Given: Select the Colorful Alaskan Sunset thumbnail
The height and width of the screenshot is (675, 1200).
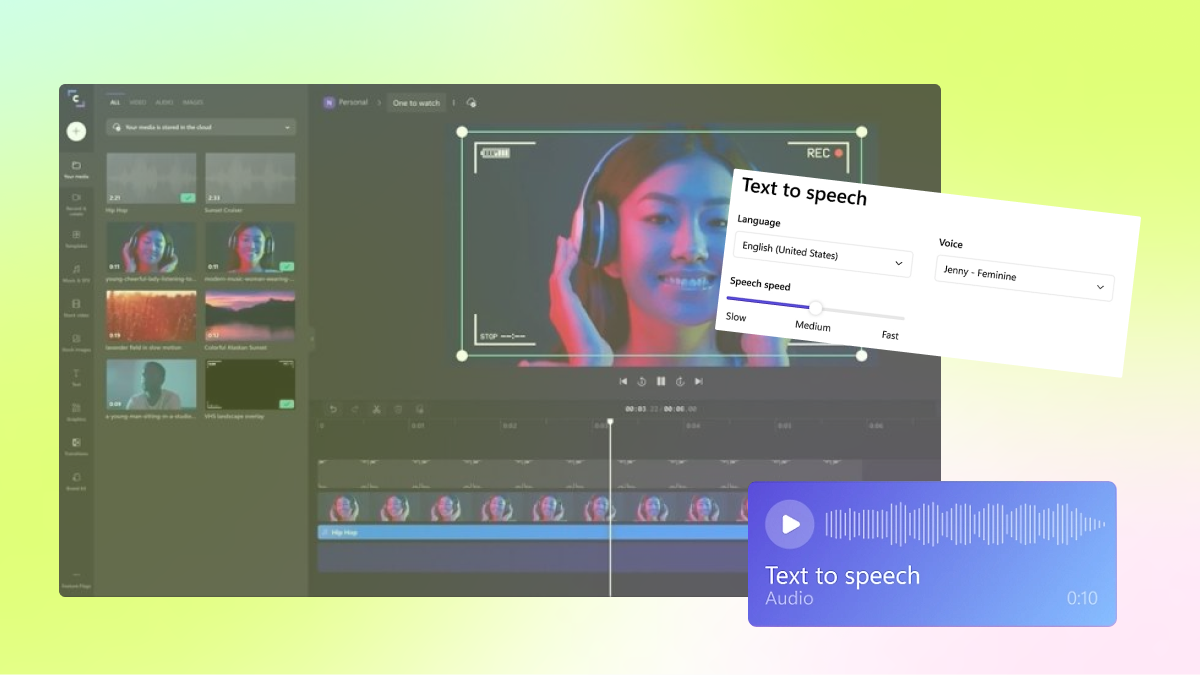Looking at the screenshot, I should [x=250, y=316].
